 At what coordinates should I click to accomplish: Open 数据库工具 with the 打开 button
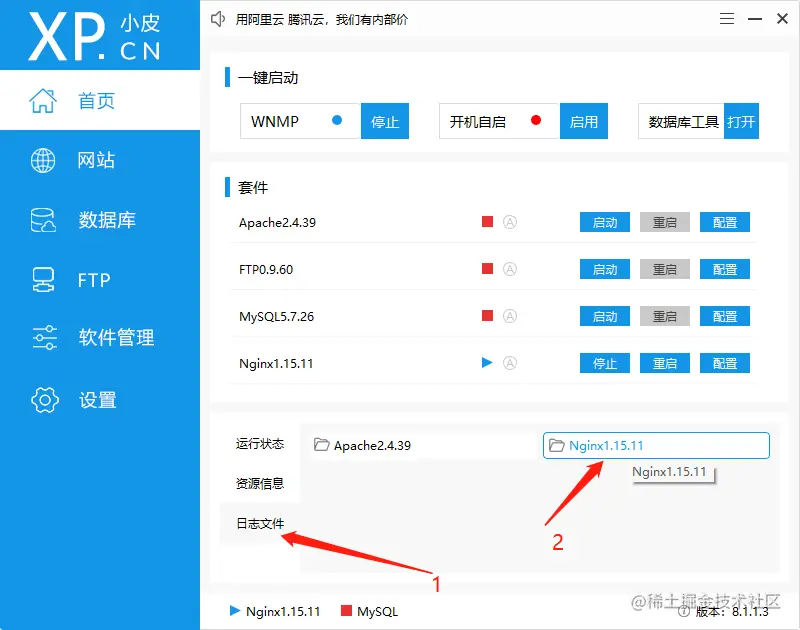click(741, 121)
